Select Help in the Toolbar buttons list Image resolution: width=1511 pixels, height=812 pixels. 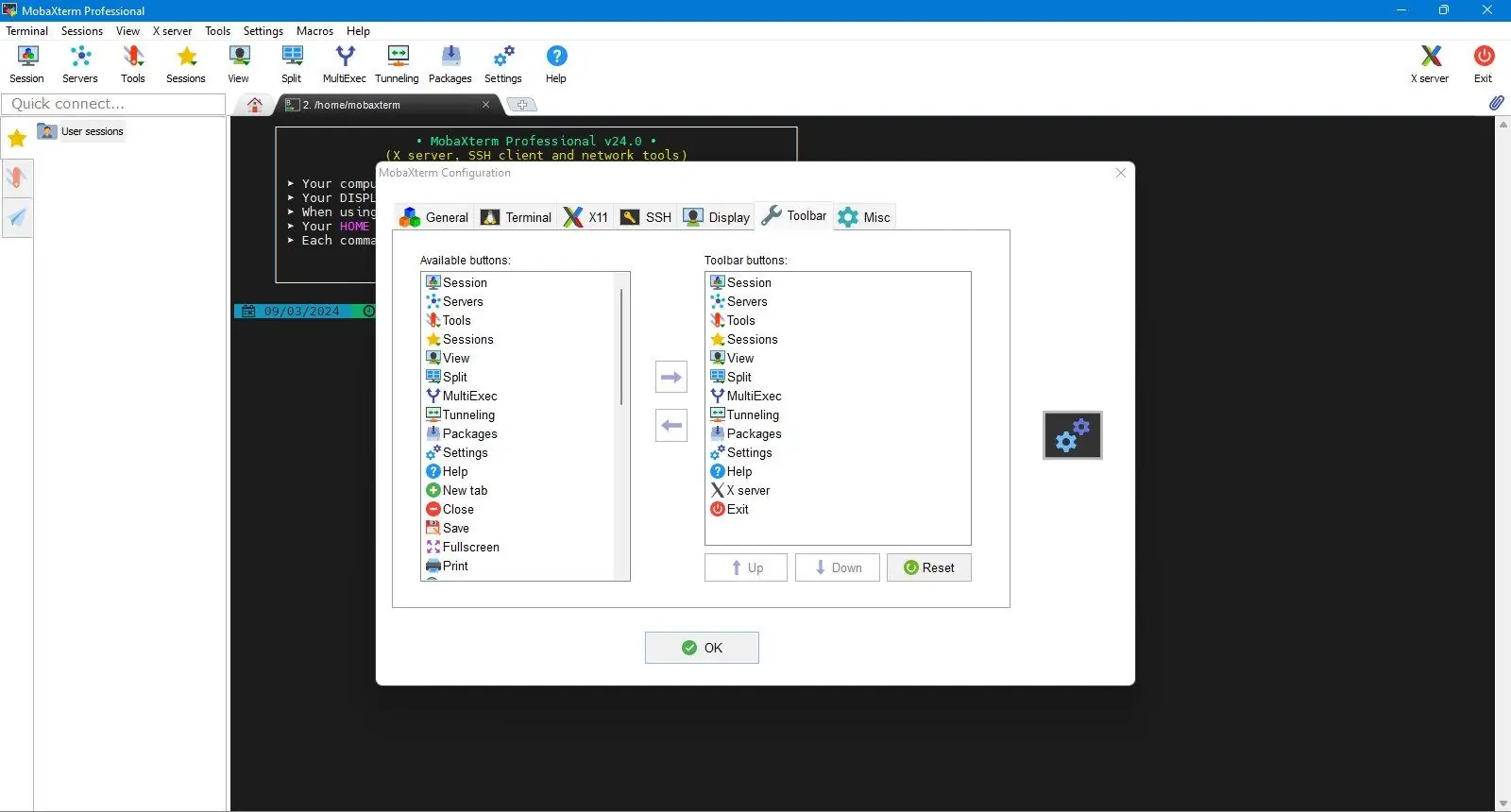[x=731, y=471]
